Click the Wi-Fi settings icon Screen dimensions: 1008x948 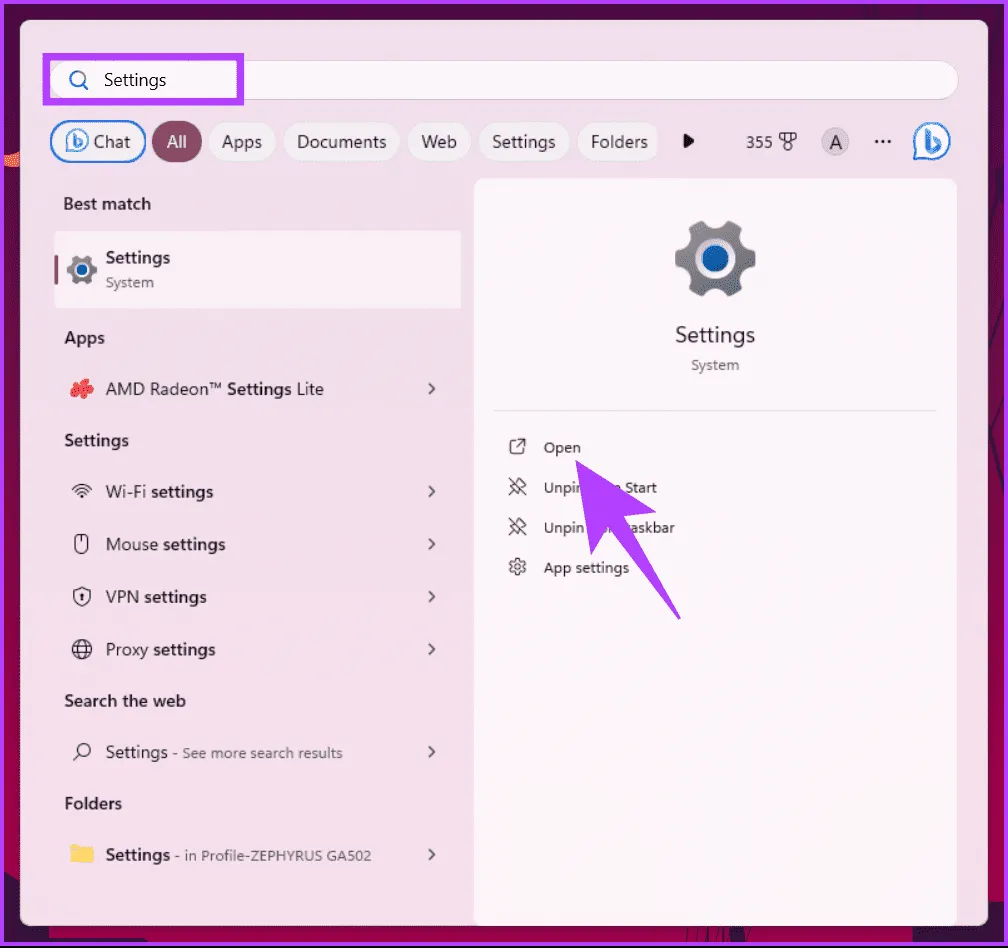click(x=82, y=492)
